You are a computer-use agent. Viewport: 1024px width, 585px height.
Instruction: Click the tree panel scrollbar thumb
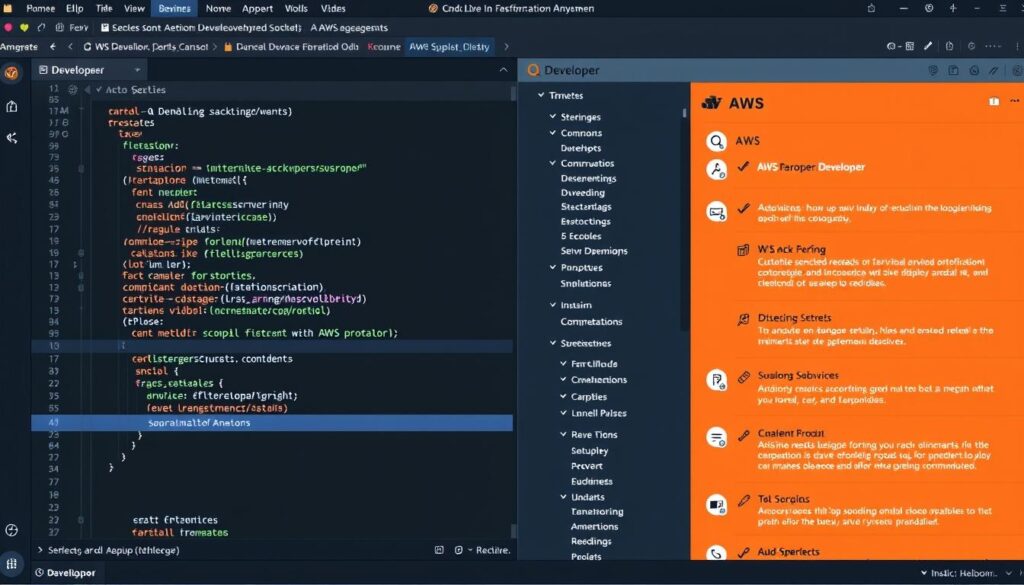coord(684,113)
